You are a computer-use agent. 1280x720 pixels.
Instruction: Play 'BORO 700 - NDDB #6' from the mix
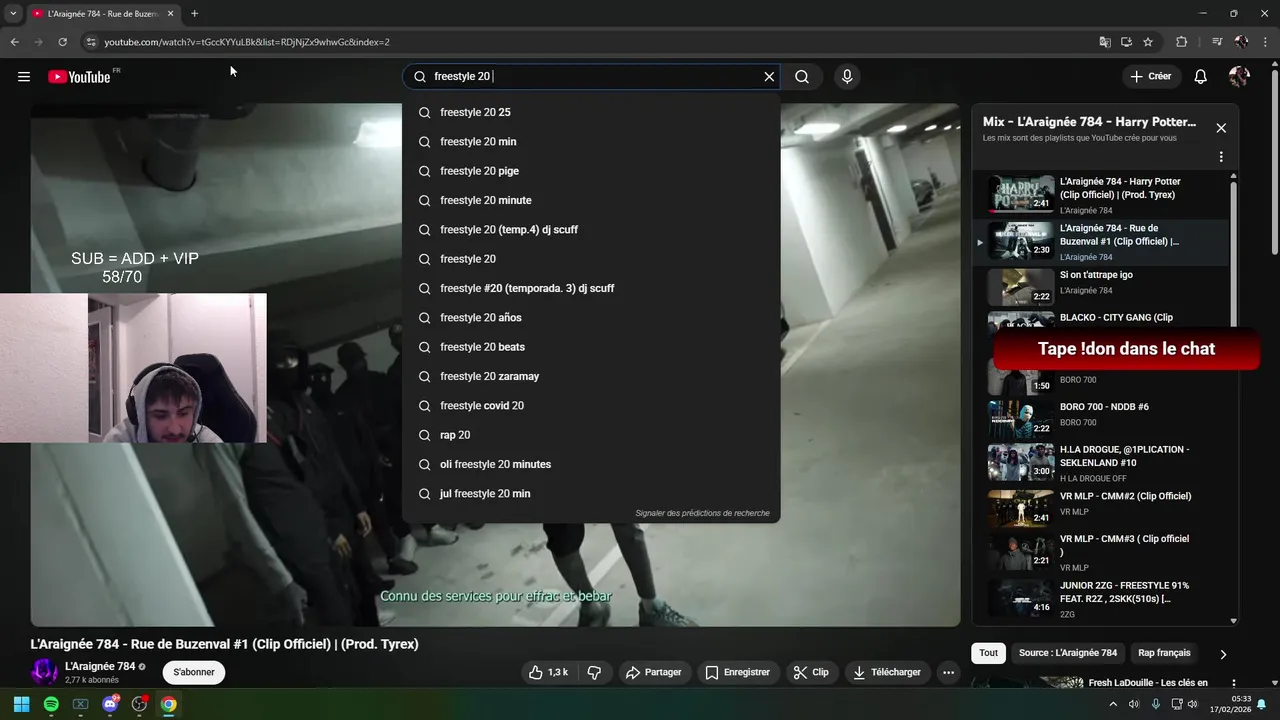coord(1100,421)
